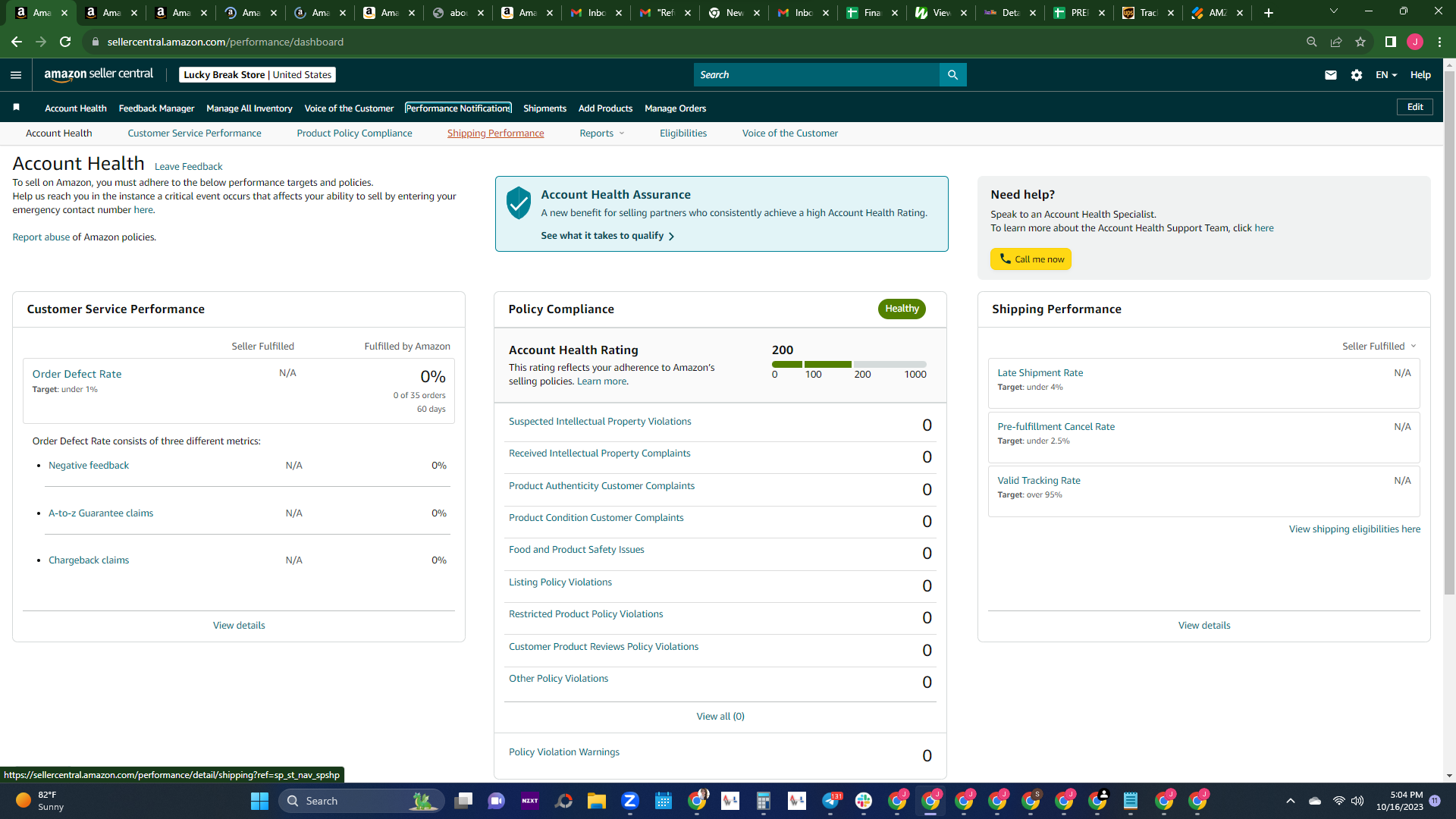The height and width of the screenshot is (819, 1456).
Task: Click the Report abuse link
Action: [x=41, y=237]
